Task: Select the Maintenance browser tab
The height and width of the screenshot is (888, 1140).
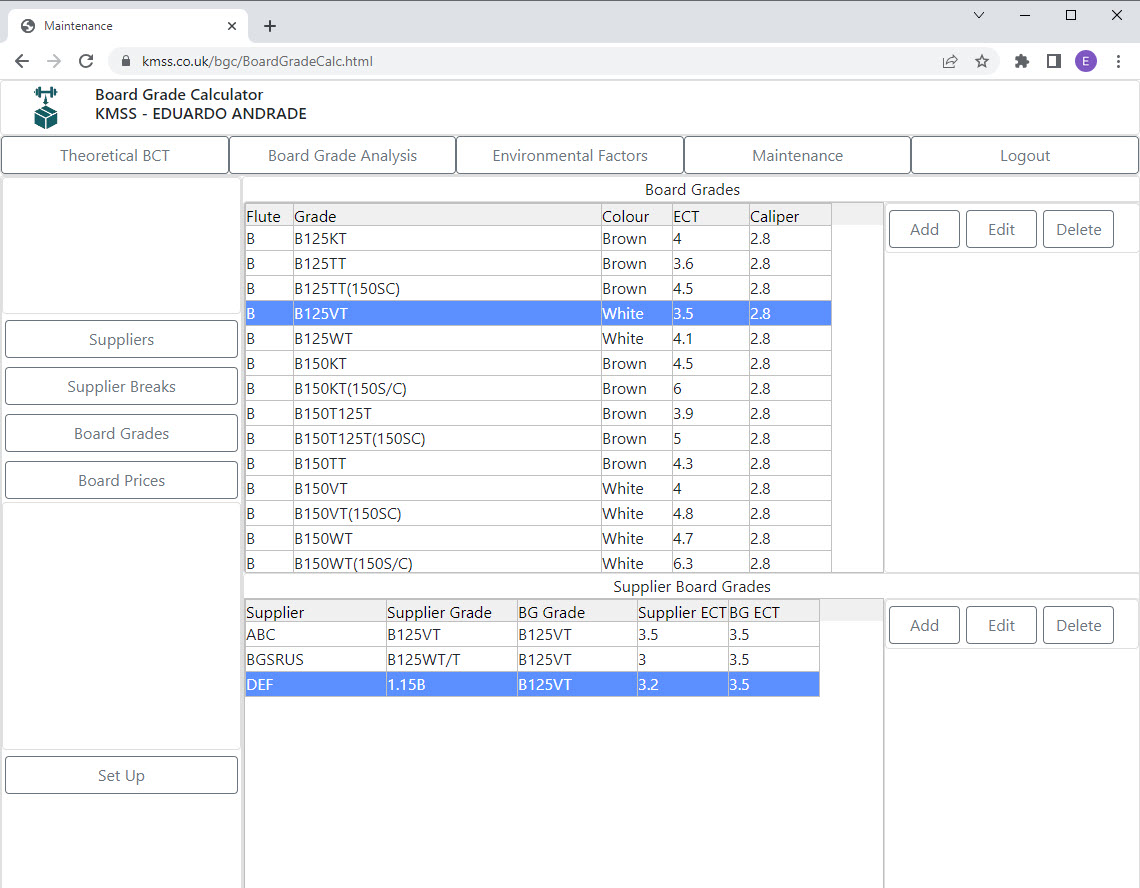Action: (x=129, y=26)
